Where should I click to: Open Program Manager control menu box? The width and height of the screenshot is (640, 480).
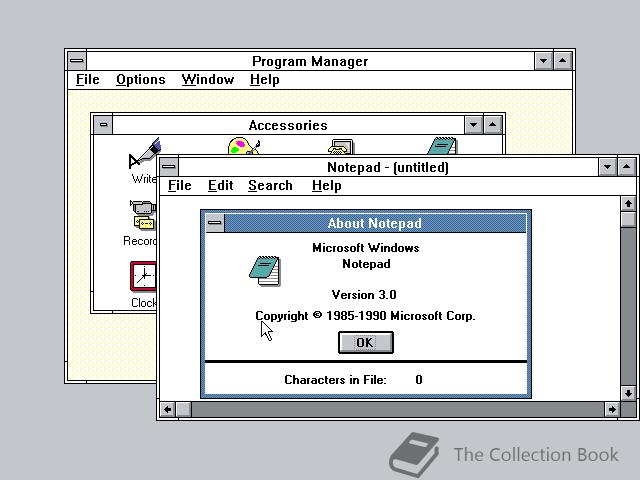coord(77,61)
